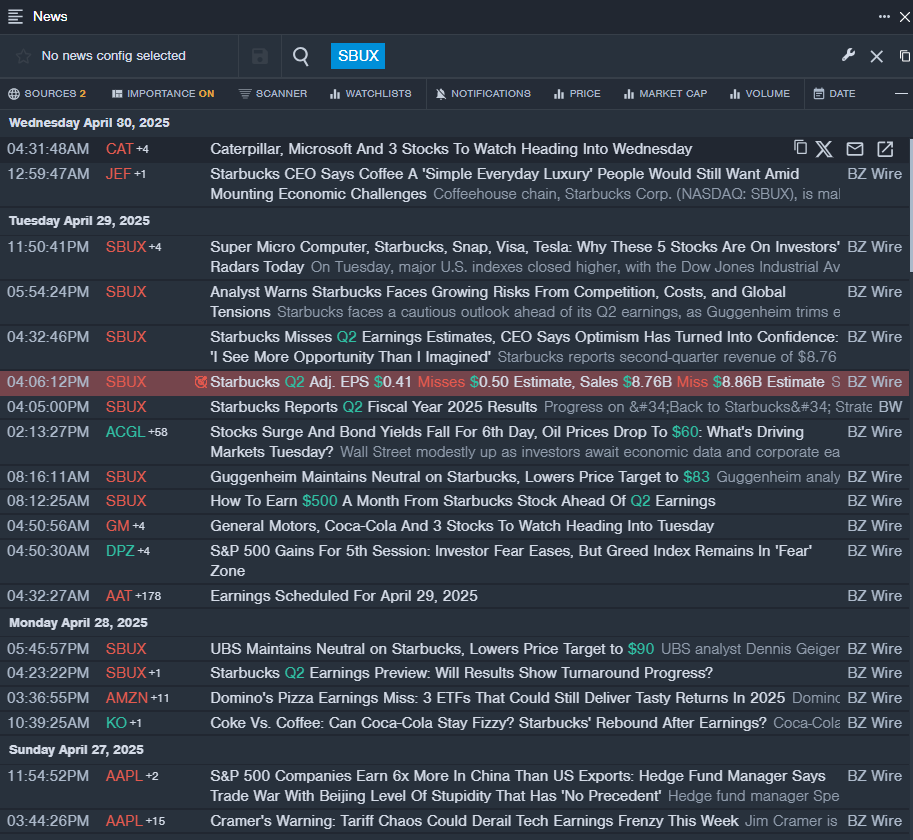Collapse the filter bar with minus icon
This screenshot has width=913, height=840.
[x=901, y=93]
